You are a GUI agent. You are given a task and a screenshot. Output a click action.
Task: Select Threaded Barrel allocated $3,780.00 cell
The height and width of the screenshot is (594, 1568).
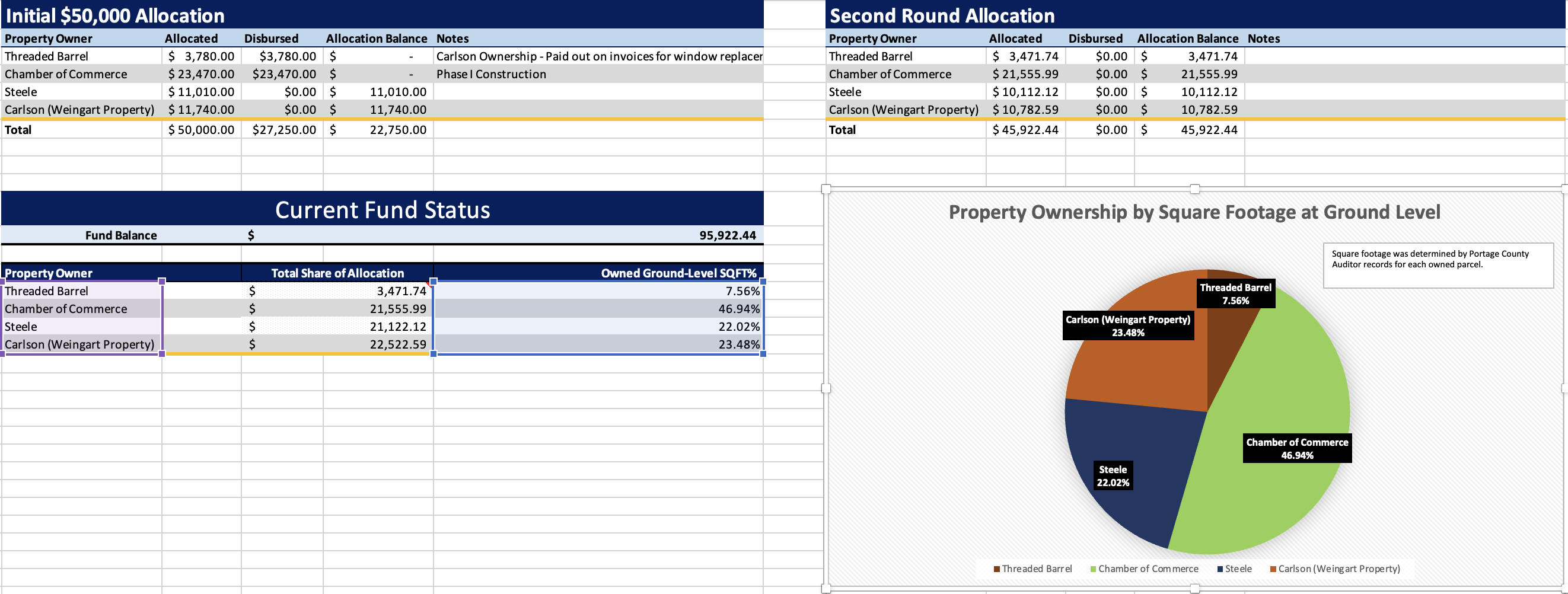(x=202, y=56)
